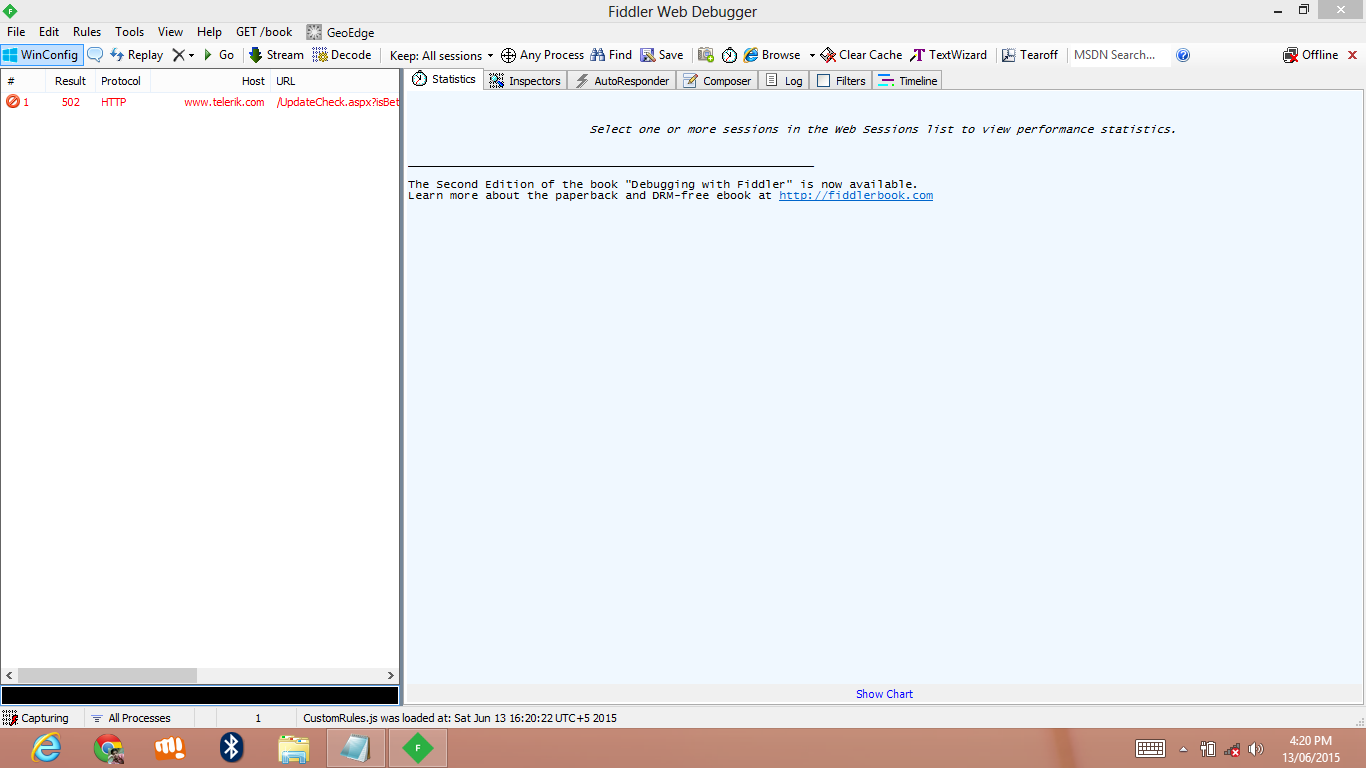This screenshot has height=768, width=1366.
Task: Click the sessions list horizontal scrollbar thumb
Action: (107, 676)
